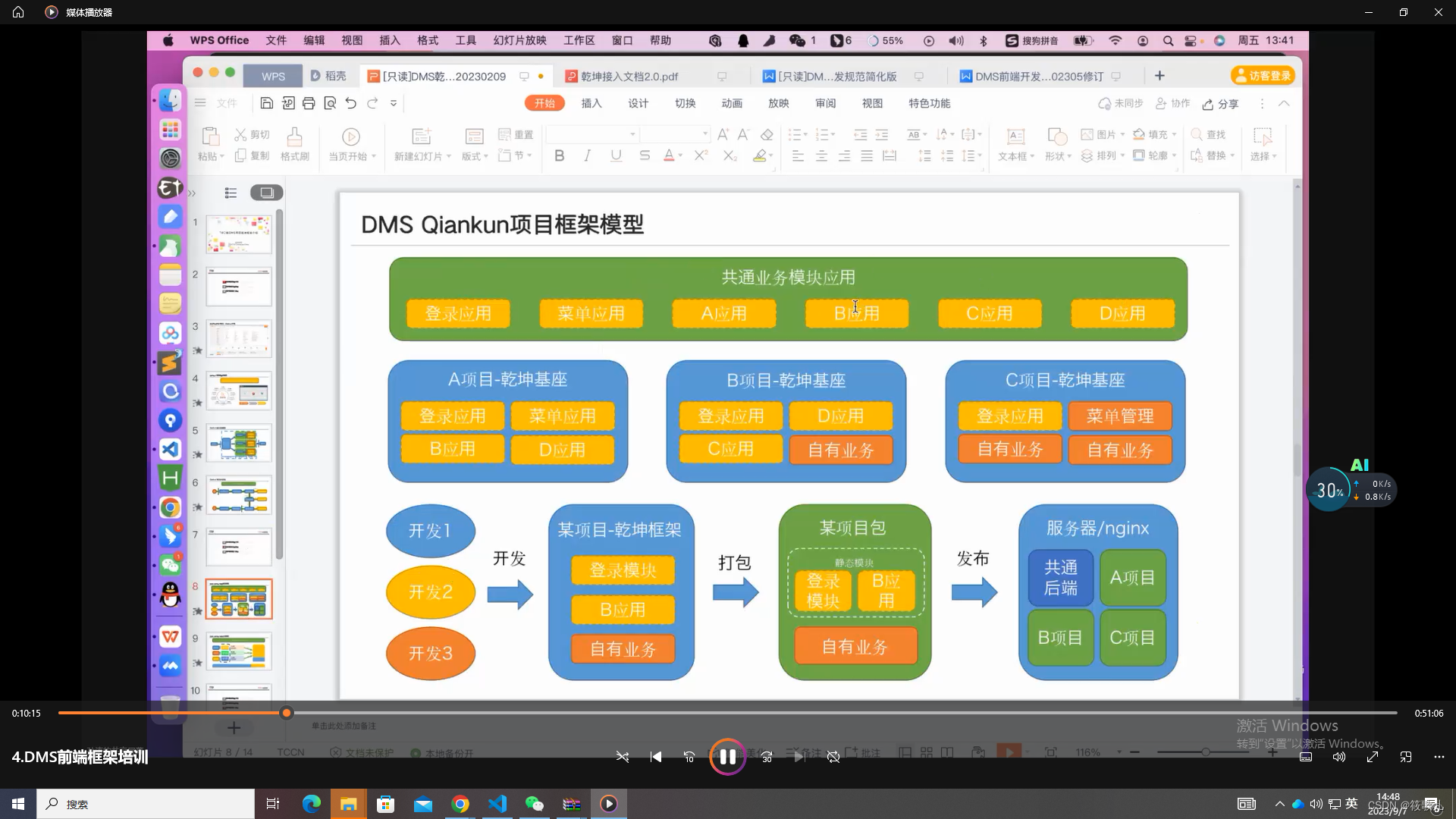
Task: Click the increase font size icon
Action: 723,134
